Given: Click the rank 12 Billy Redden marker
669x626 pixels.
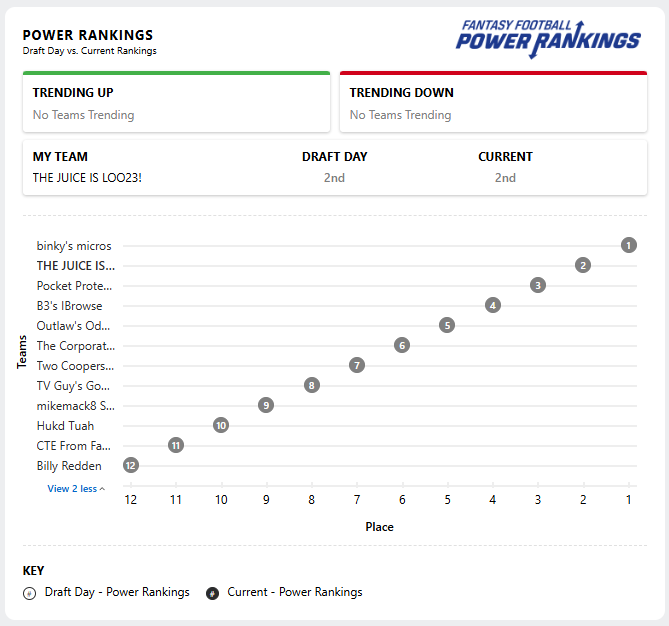Looking at the screenshot, I should [x=131, y=466].
